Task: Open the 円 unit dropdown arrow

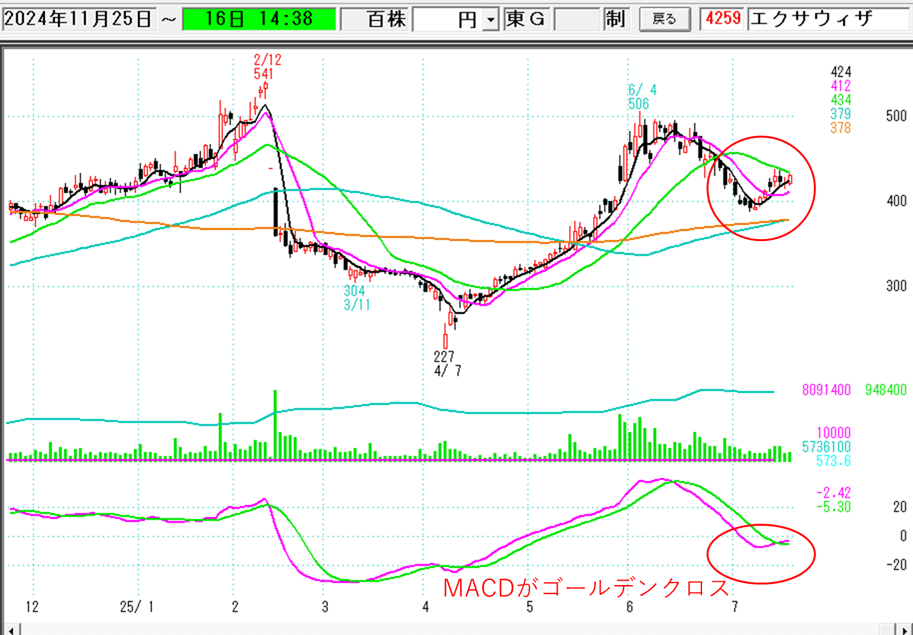Action: 491,20
